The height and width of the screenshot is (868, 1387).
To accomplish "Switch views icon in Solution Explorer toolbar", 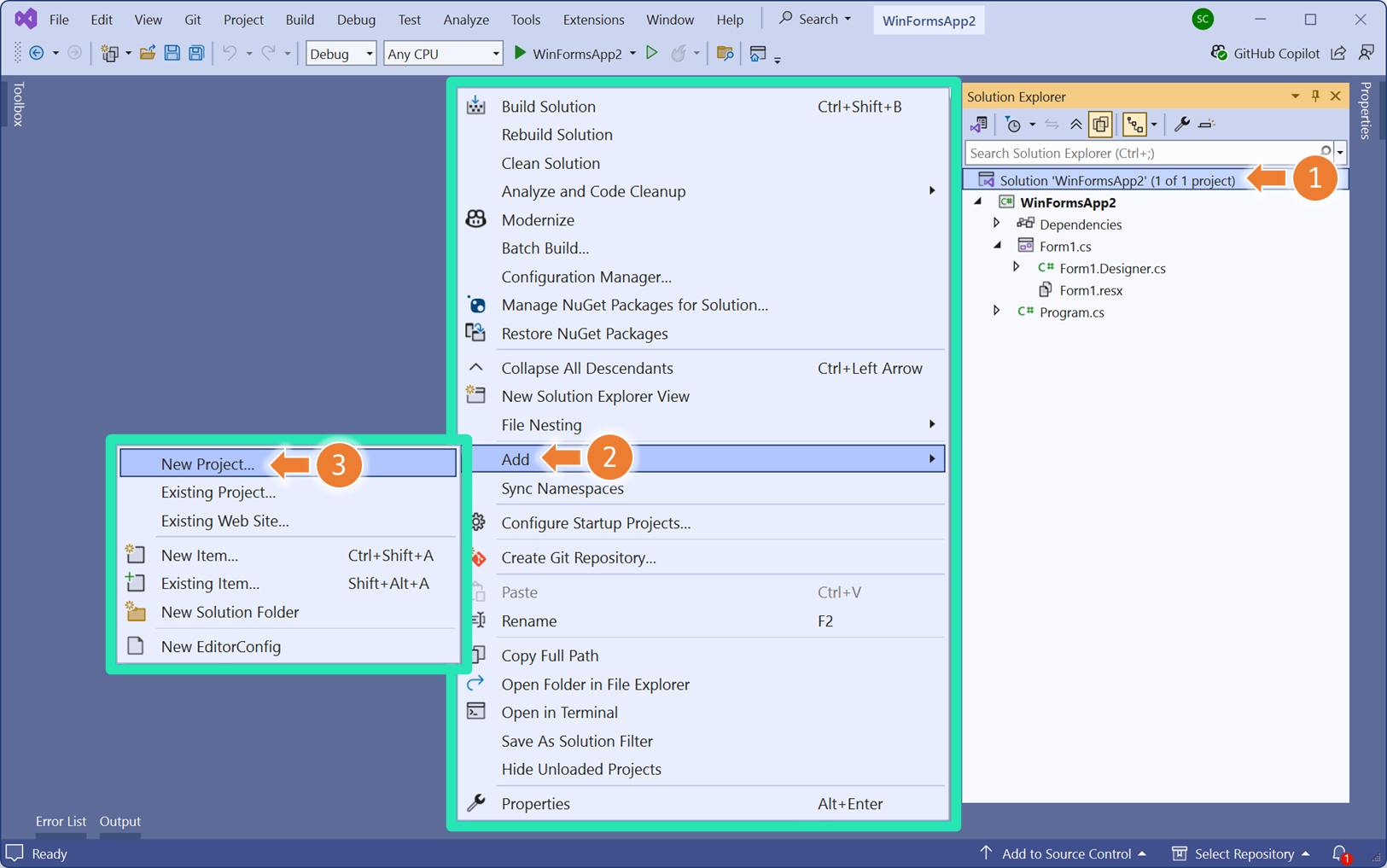I will 979,125.
